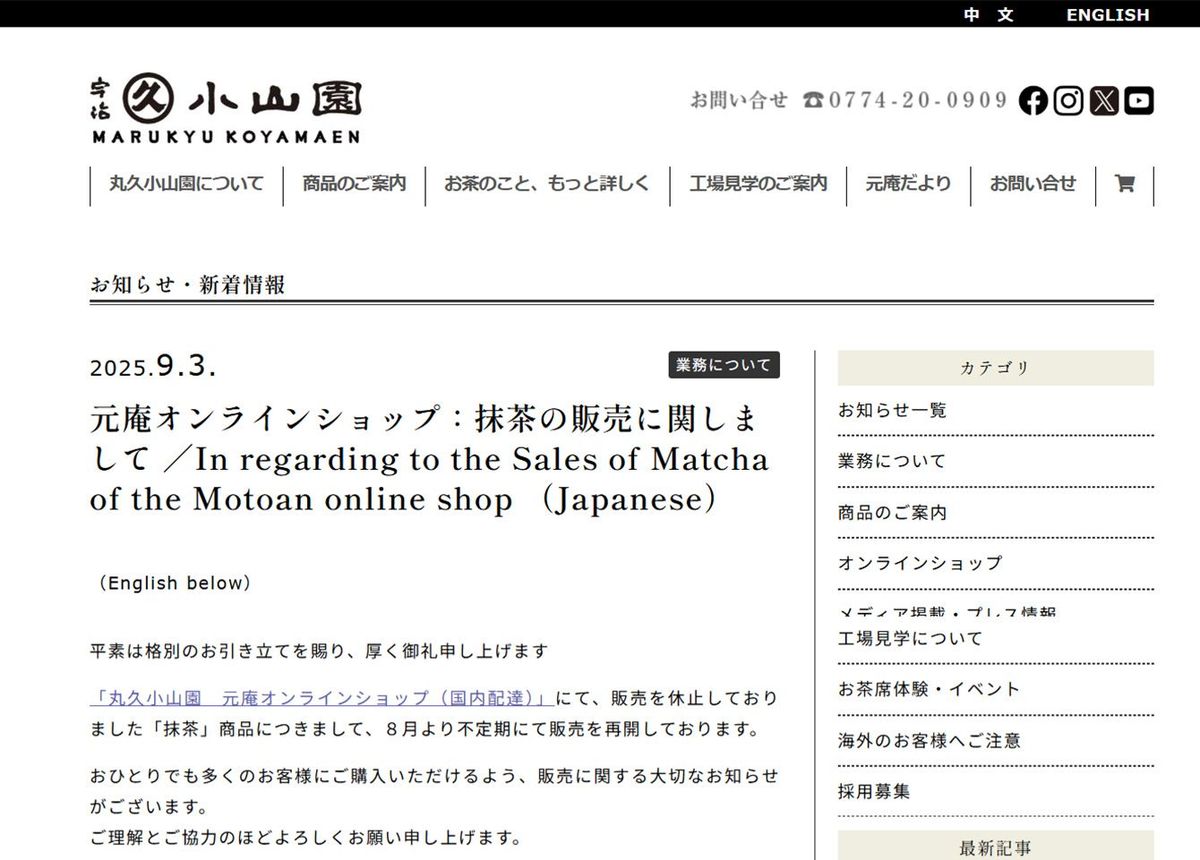Viewport: 1200px width, 860px height.
Task: Follow the 元庵オンラインショップ（国内配達） link
Action: pos(322,698)
